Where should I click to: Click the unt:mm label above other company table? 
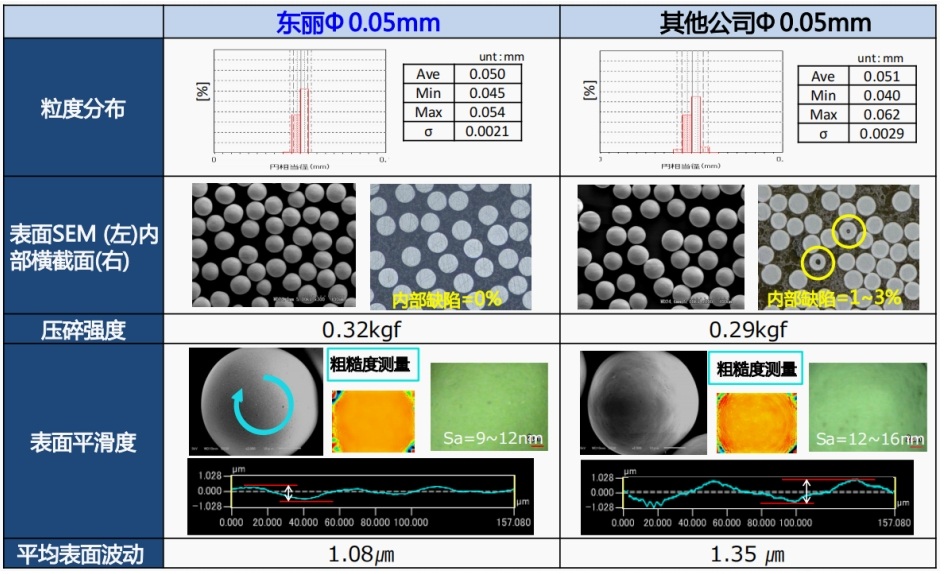pyautogui.click(x=880, y=58)
